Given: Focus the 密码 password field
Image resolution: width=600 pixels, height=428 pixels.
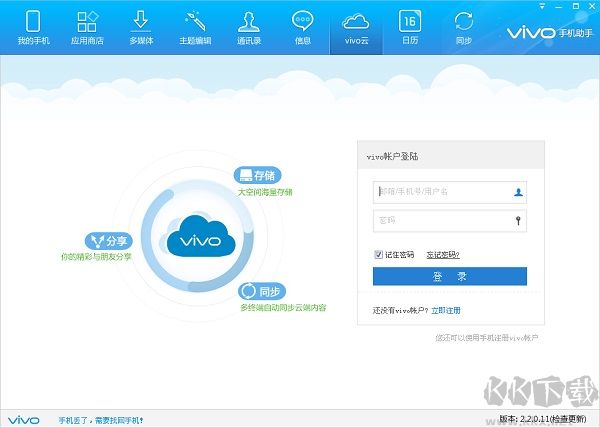Looking at the screenshot, I should coord(450,221).
